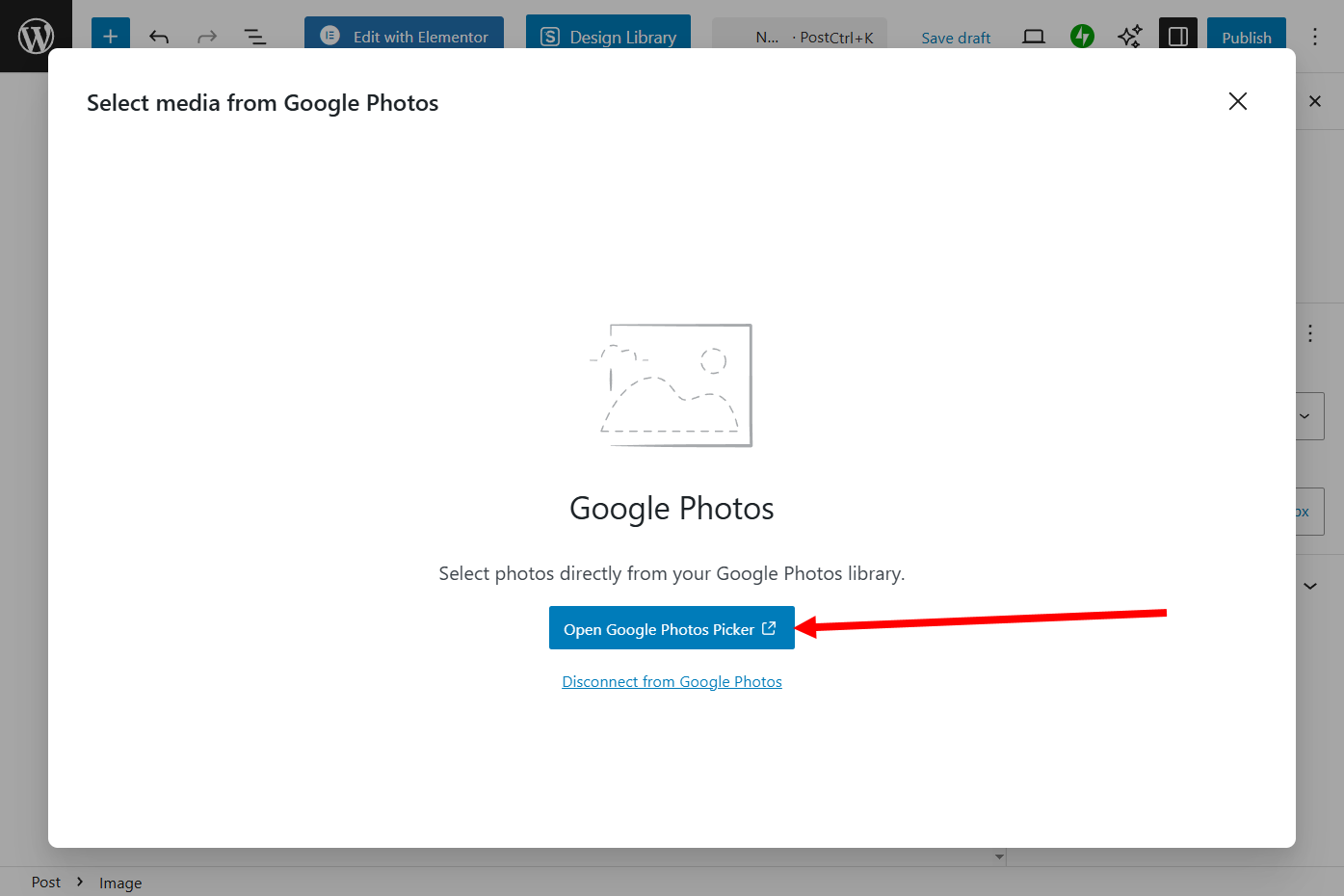Toggle the block inserter plus button
This screenshot has height=896, width=1344.
111,37
